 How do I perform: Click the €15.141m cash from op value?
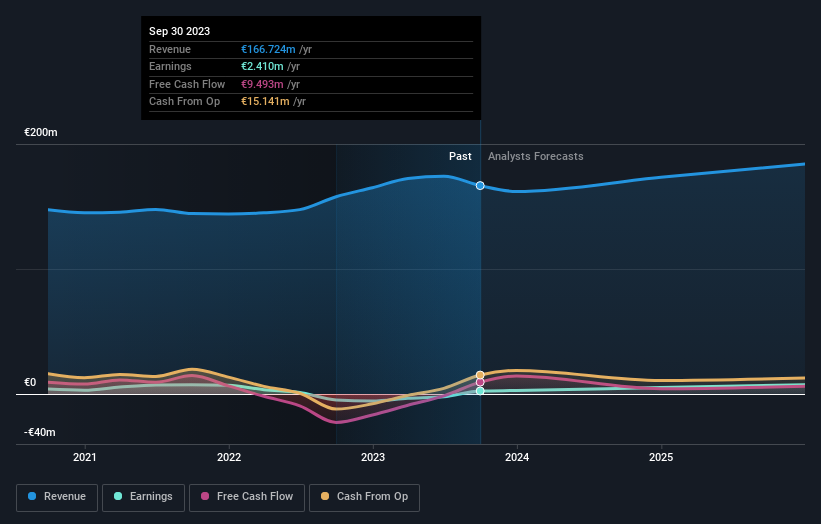tap(265, 102)
